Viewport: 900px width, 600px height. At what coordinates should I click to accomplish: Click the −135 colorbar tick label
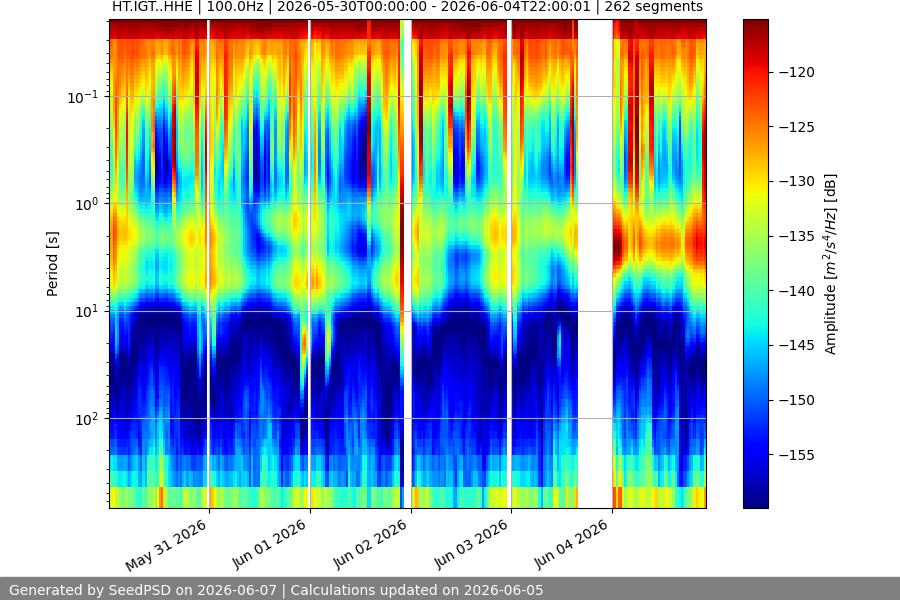(796, 236)
